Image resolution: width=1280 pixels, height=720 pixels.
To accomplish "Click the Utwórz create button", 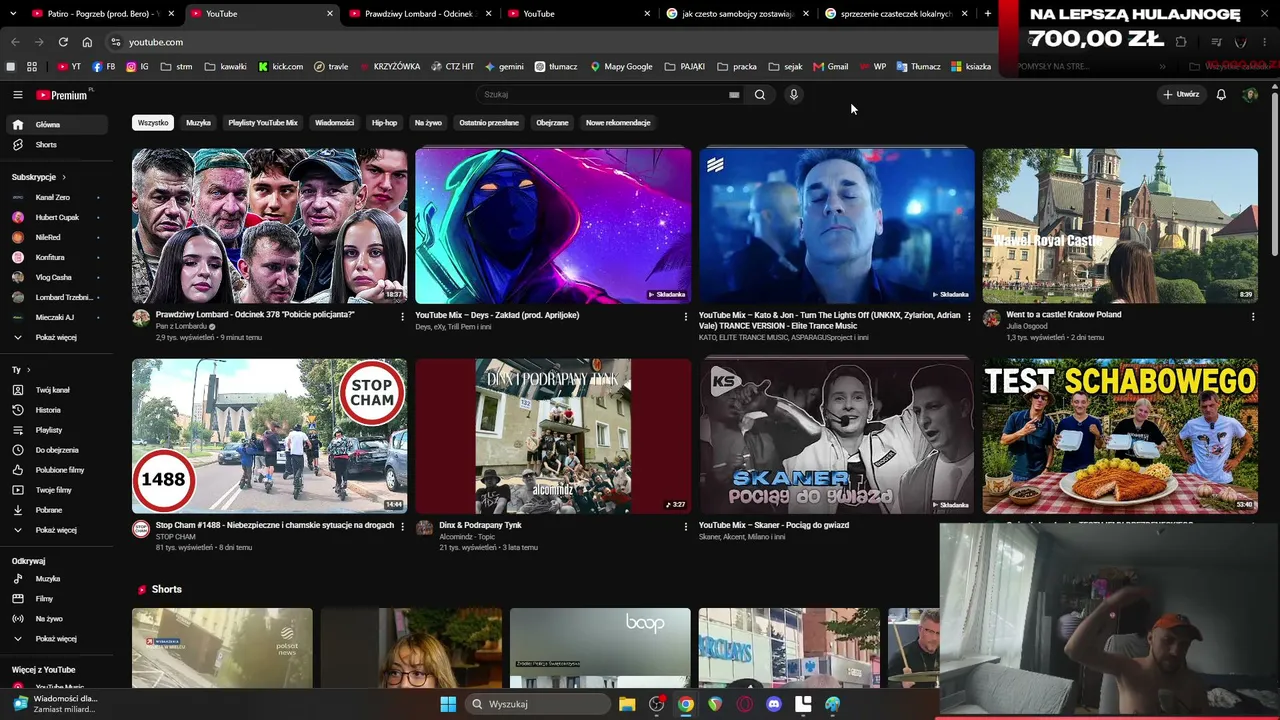I will click(x=1181, y=95).
